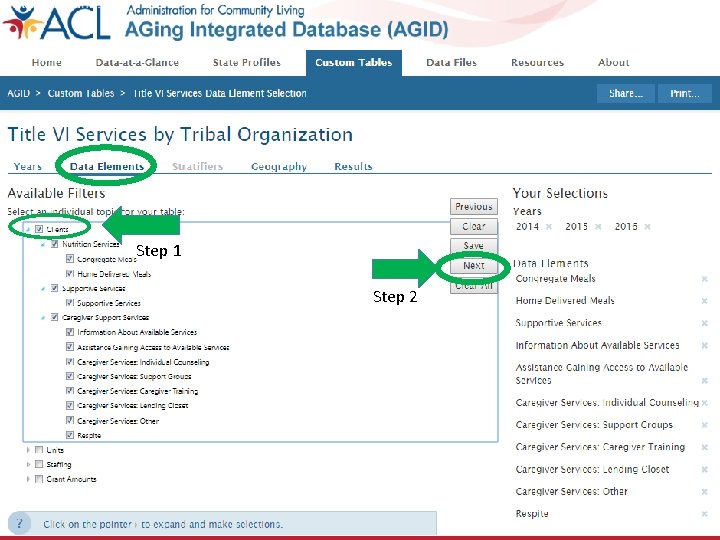Uncheck Caregiver Services: Individual Counseling checkbox

(70, 362)
